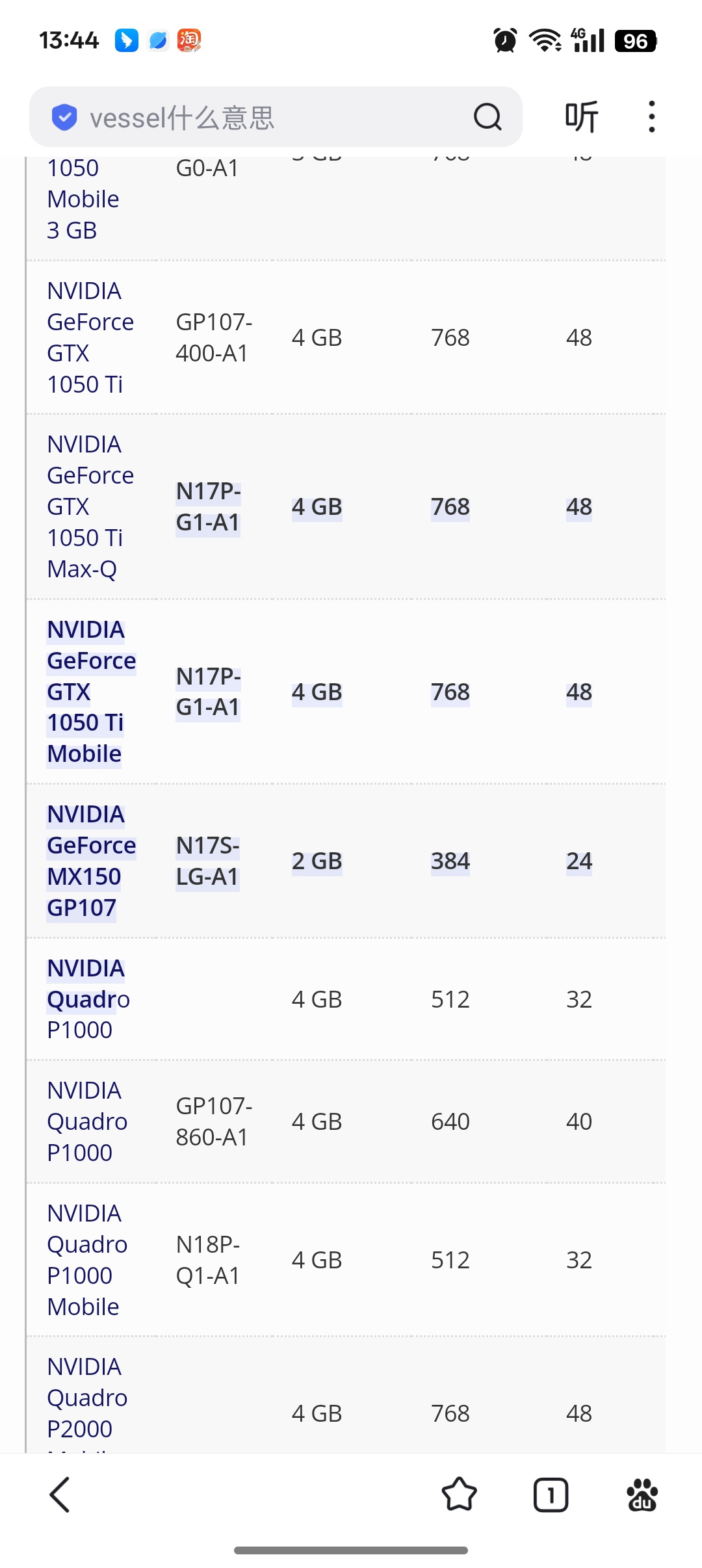Open the Quadro P1000 Mobile link
This screenshot has width=702, height=1568.
tap(87, 1260)
